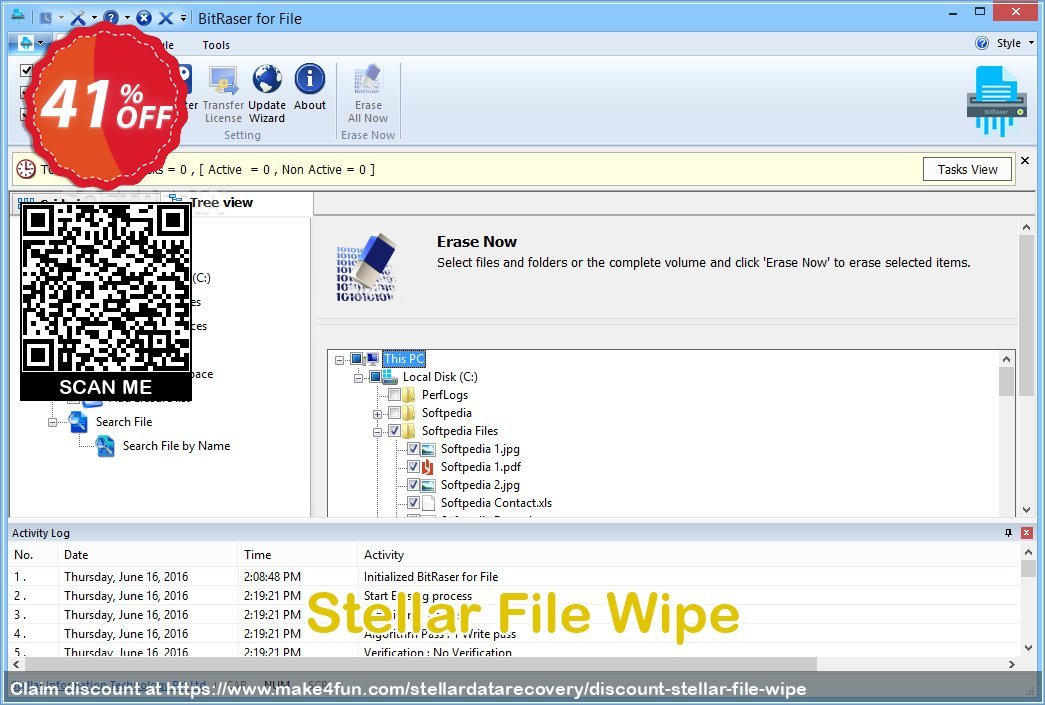The width and height of the screenshot is (1045, 705).
Task: Expand the Softpedia folder node
Action: [377, 414]
